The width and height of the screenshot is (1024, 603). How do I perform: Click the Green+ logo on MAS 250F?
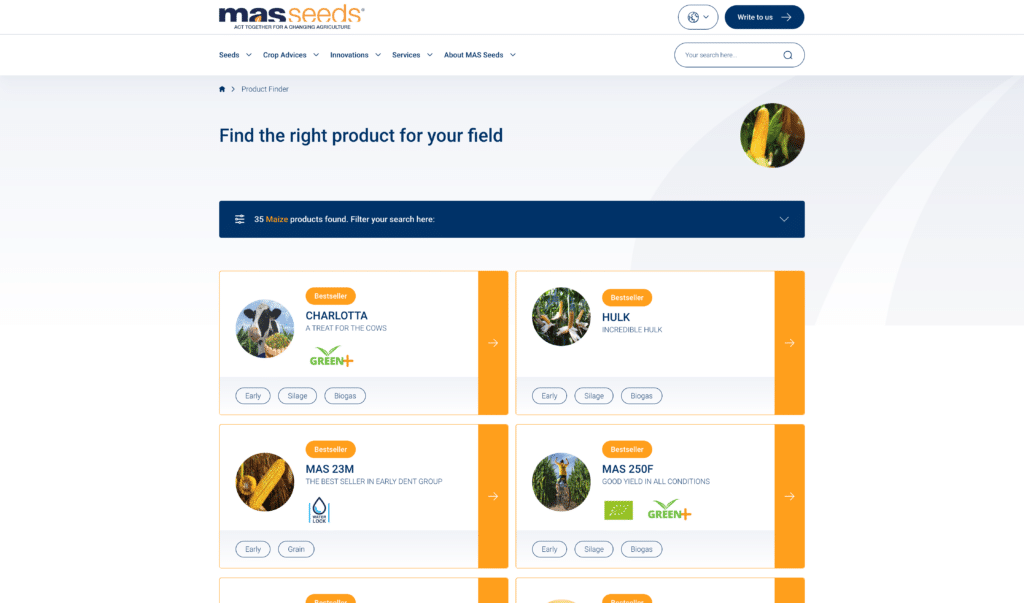[x=669, y=510]
